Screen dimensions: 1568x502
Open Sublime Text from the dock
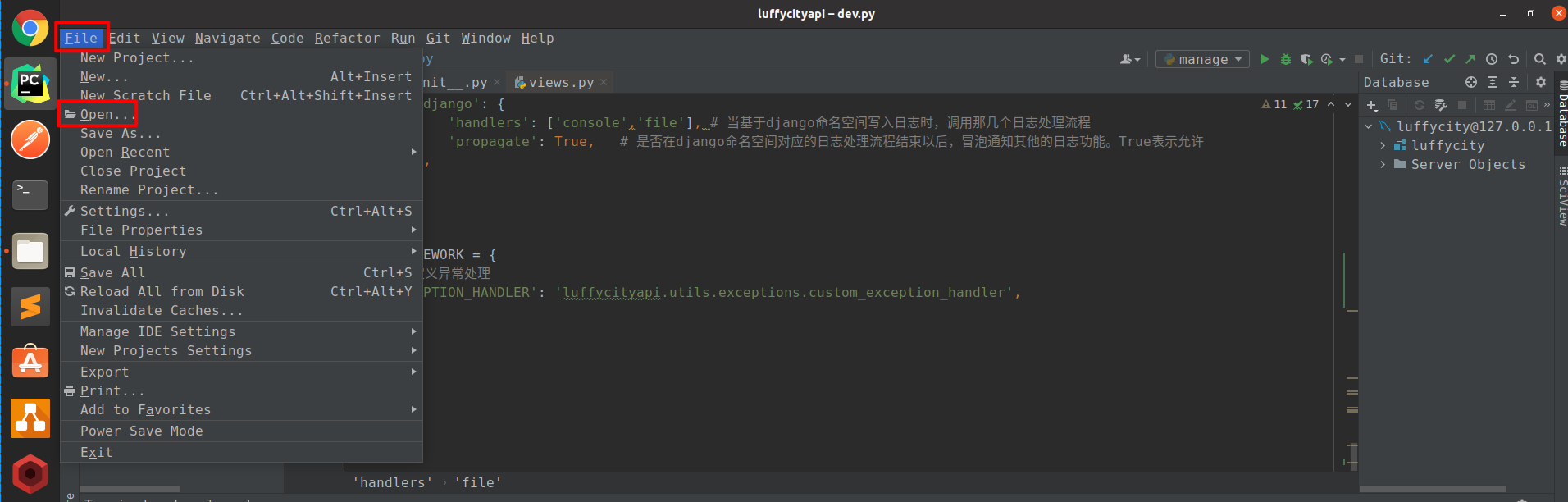(30, 307)
